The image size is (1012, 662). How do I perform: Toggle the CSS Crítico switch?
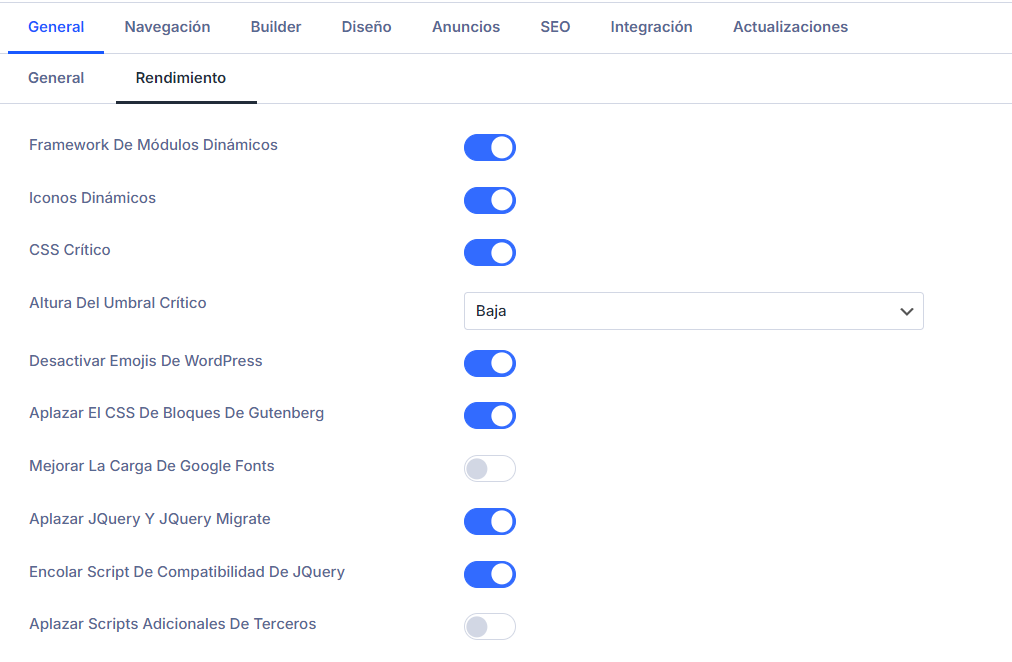tap(490, 252)
